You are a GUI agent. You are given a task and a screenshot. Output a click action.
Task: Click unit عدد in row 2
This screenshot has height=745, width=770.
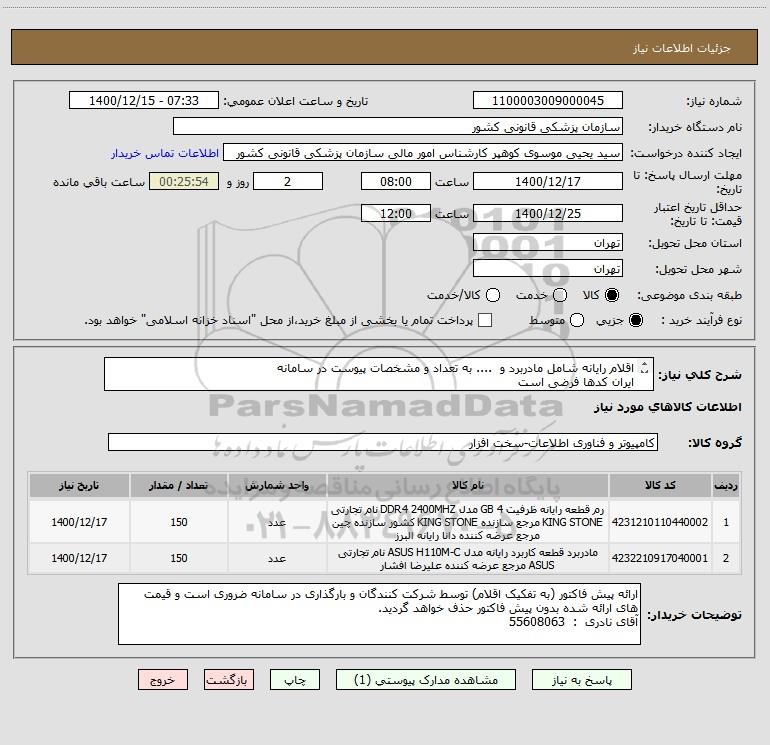click(277, 558)
